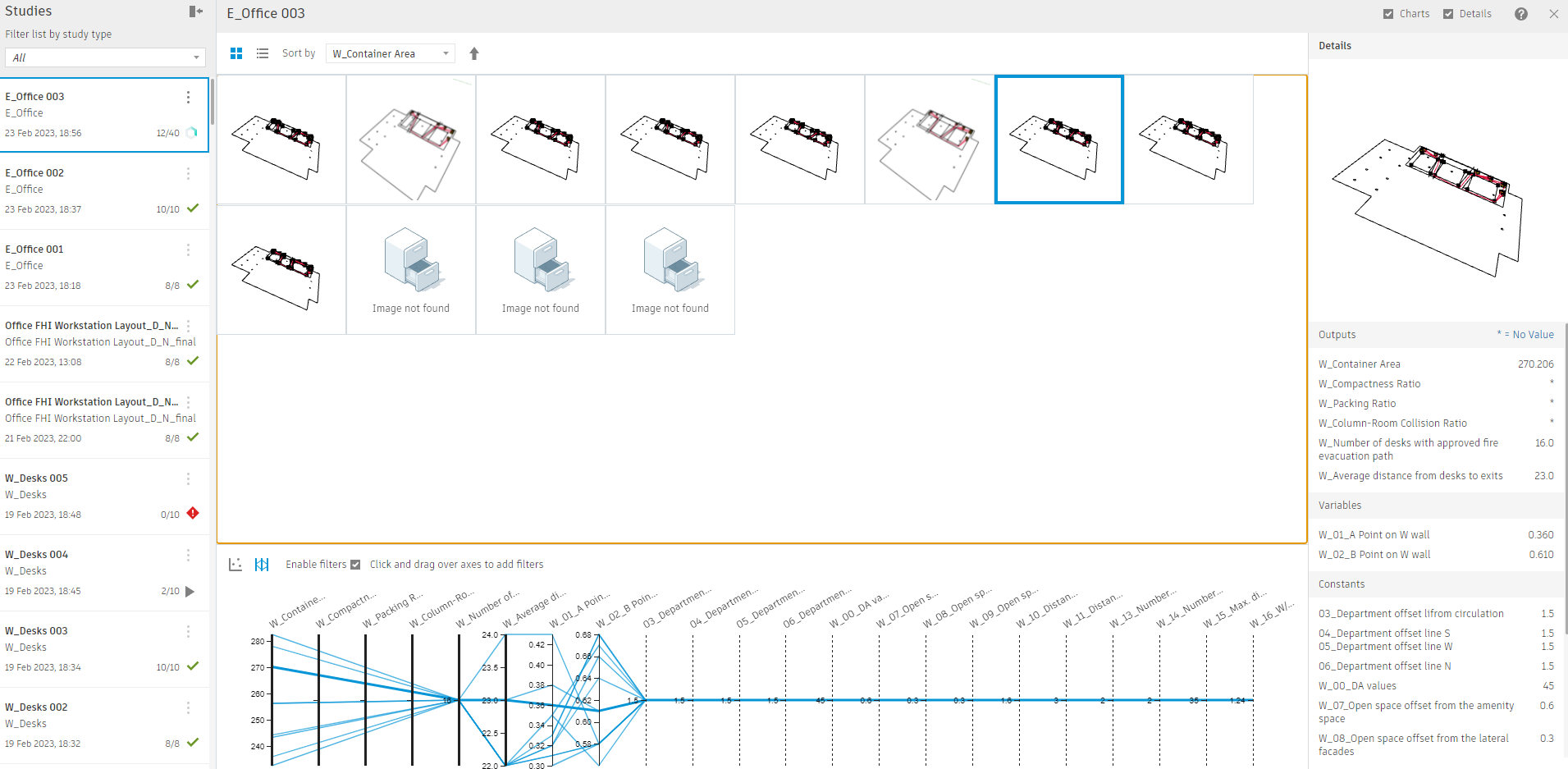
Task: Uncheck the Enable filters checkbox
Action: [355, 564]
